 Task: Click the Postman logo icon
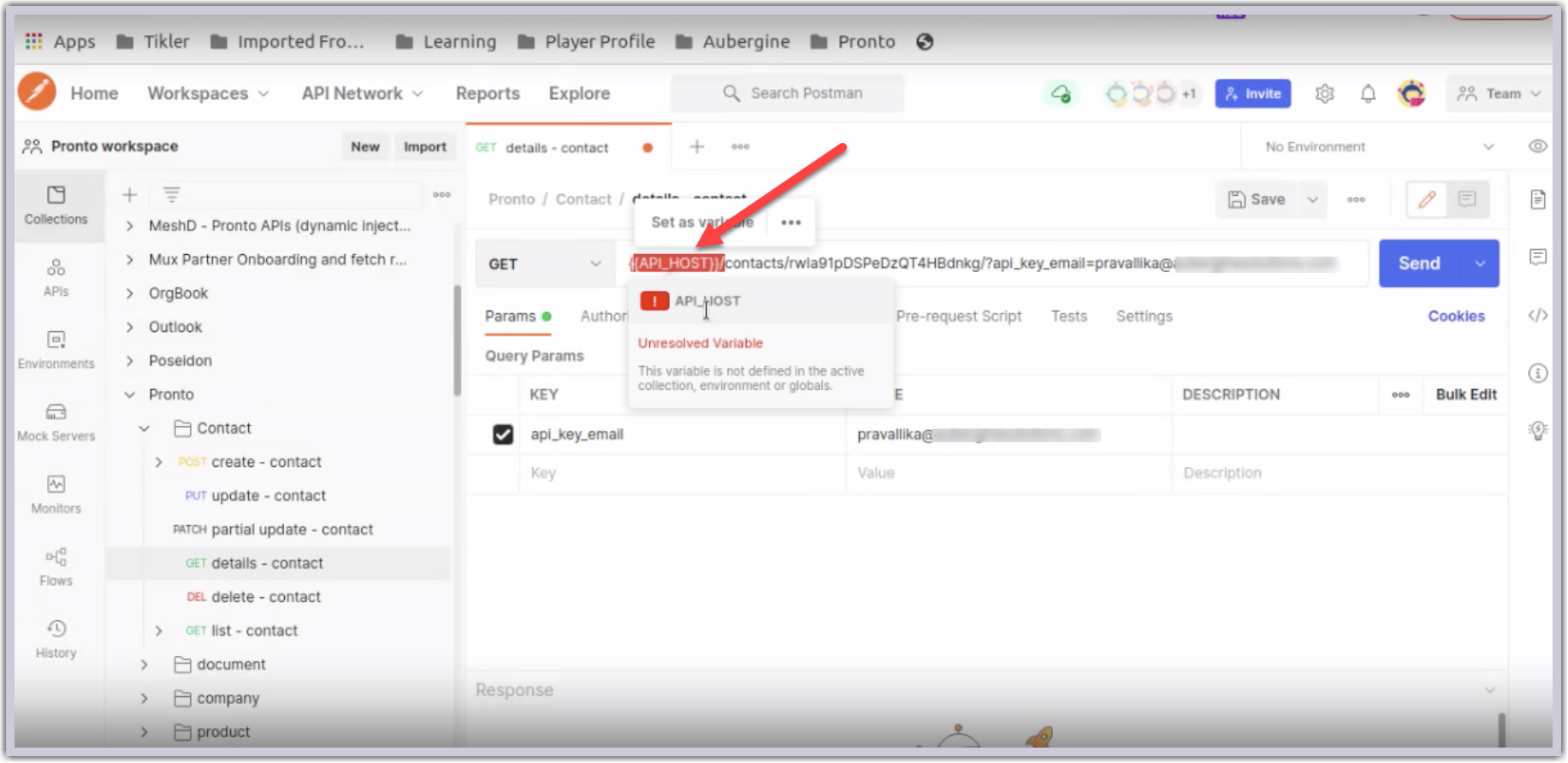pos(37,92)
